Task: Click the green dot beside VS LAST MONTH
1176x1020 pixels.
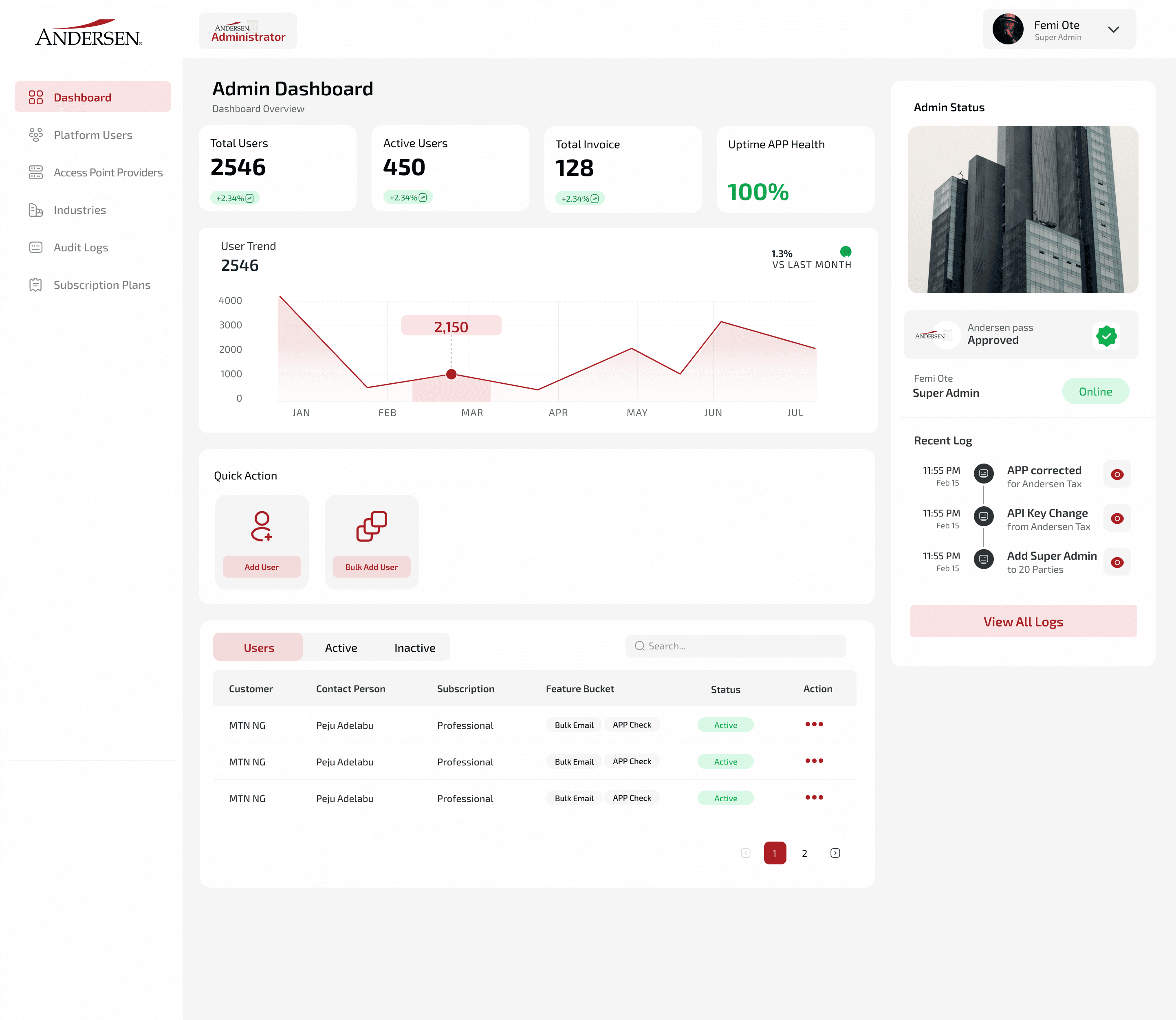Action: click(845, 252)
